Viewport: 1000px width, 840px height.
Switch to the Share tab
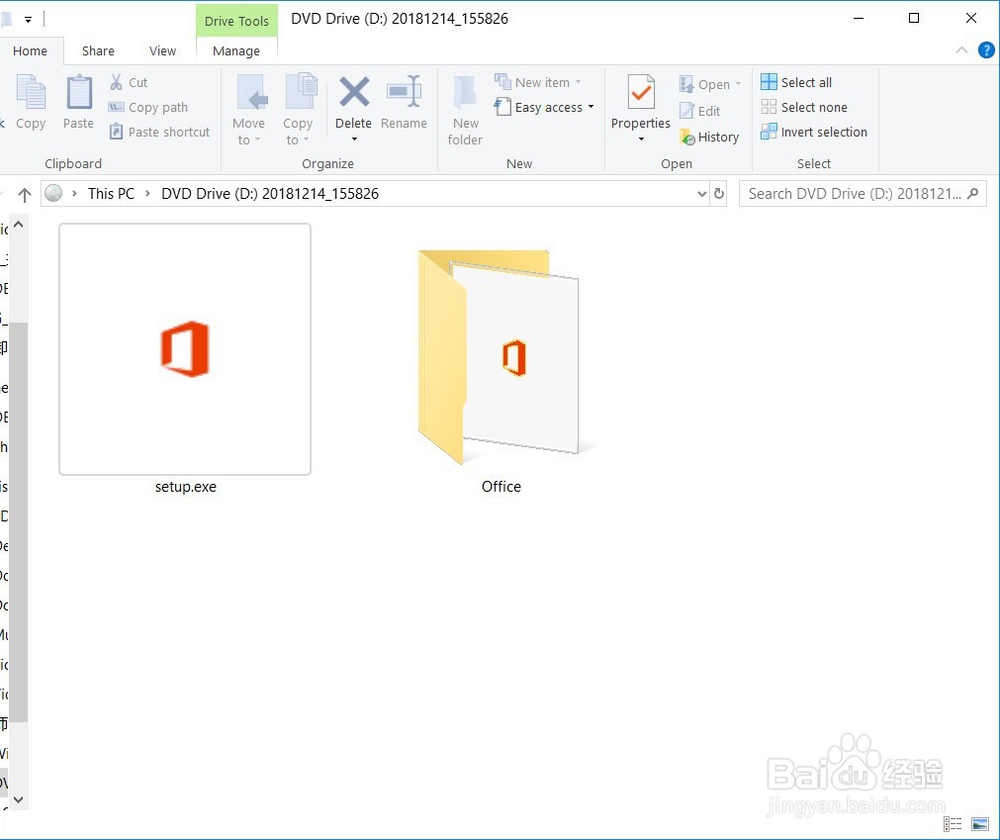98,51
